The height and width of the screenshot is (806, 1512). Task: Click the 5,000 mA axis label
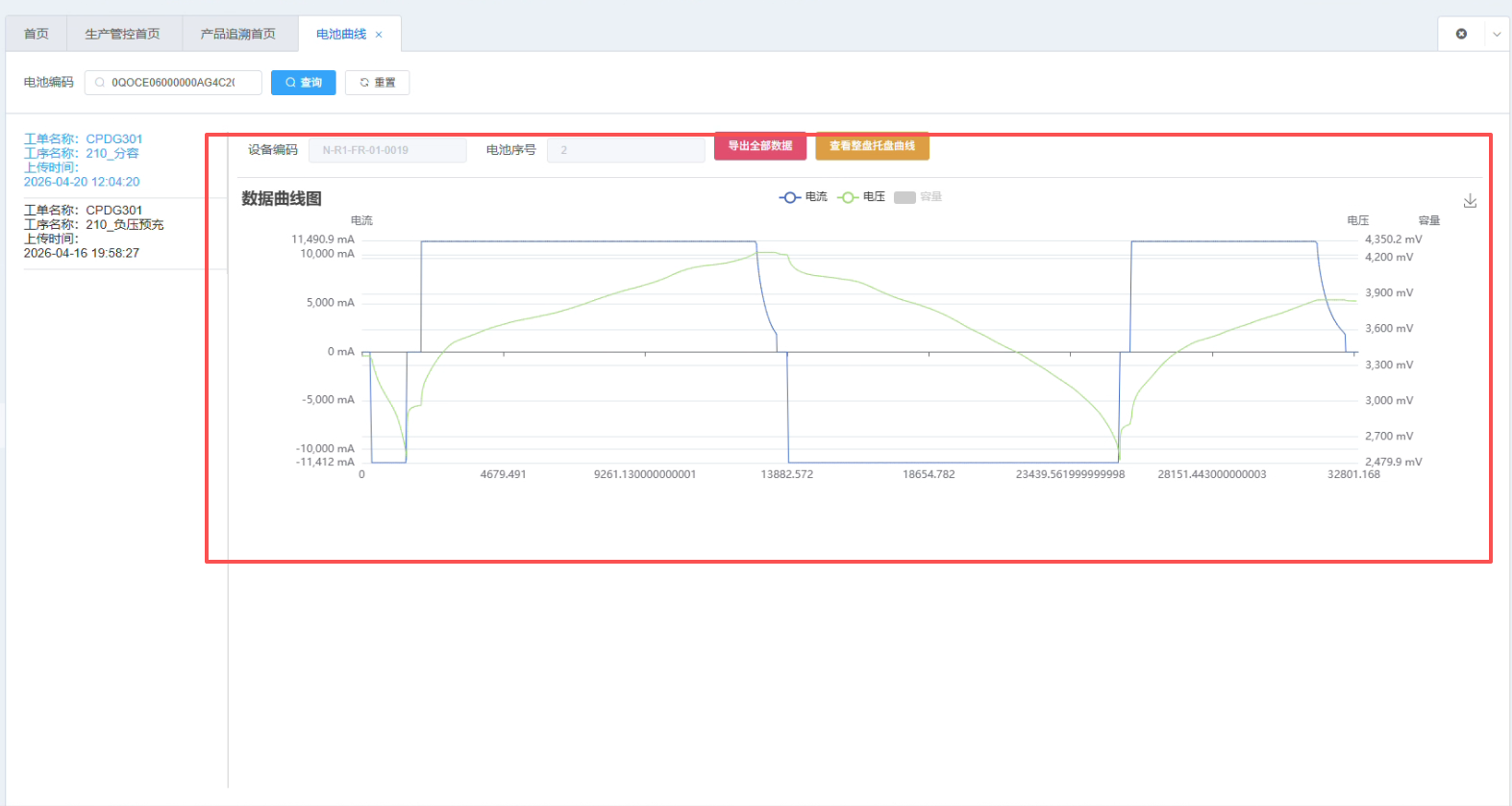pos(331,303)
